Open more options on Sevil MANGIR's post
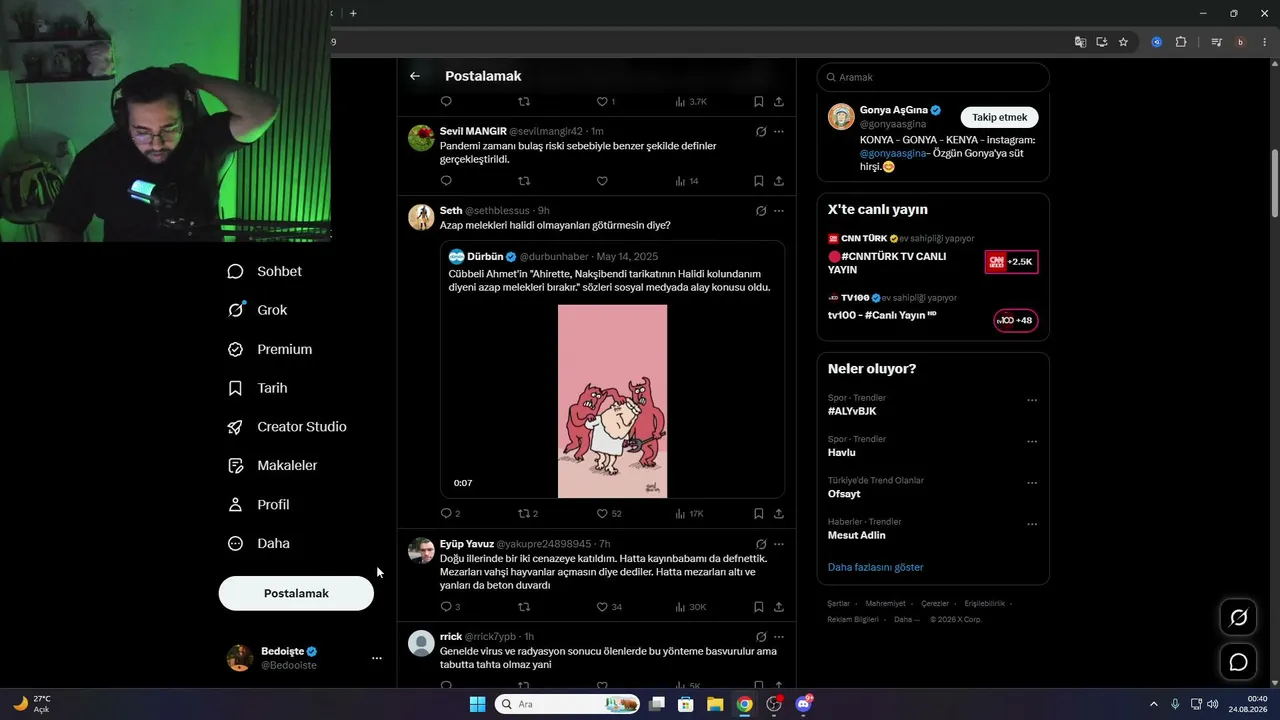This screenshot has height=720, width=1280. click(779, 131)
